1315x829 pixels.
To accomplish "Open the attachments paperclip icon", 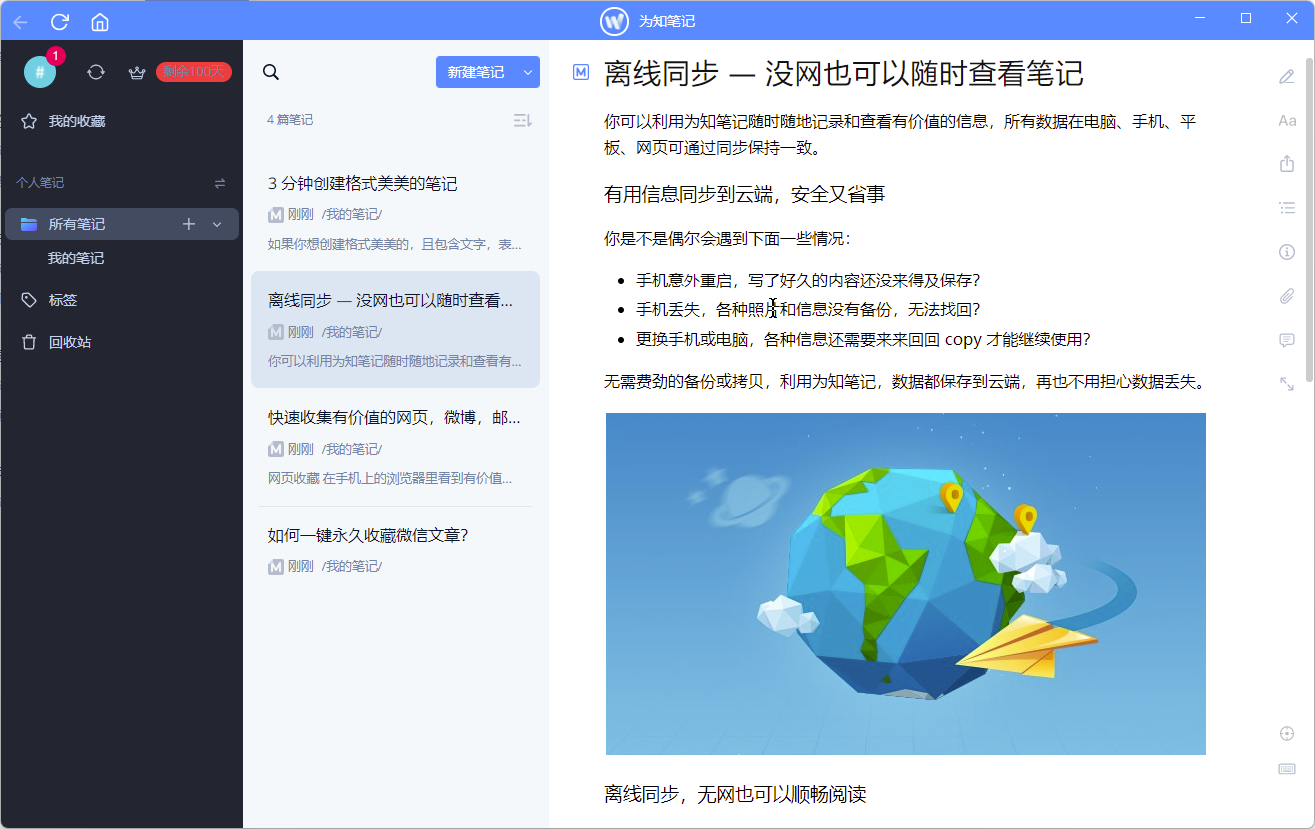I will (1287, 296).
